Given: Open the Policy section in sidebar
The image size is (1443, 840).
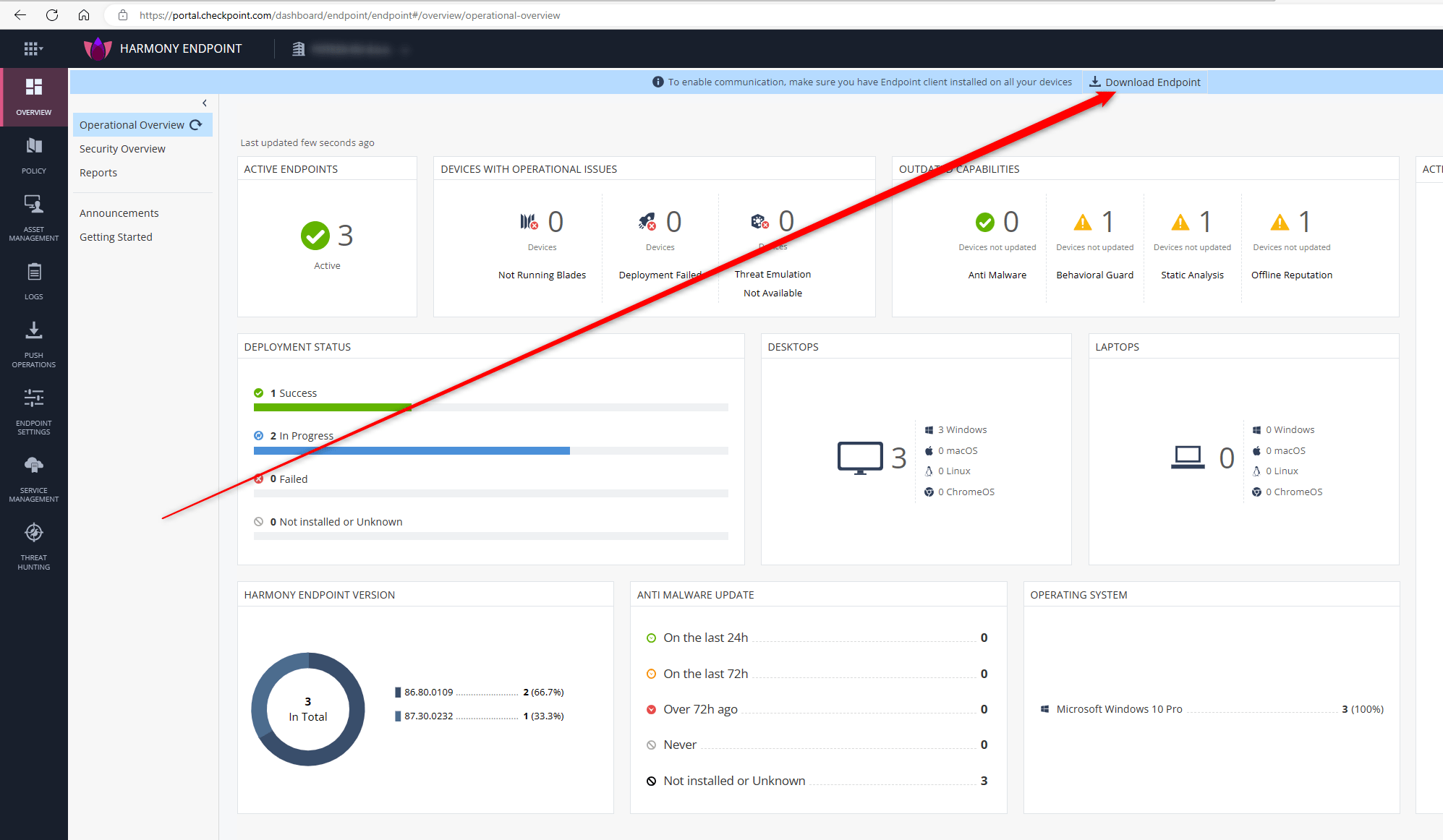Looking at the screenshot, I should click(x=33, y=155).
